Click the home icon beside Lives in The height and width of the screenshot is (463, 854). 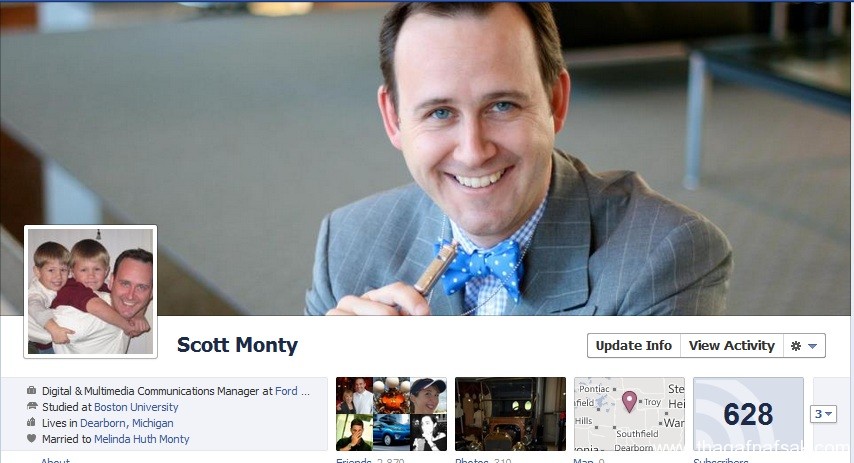coord(32,422)
